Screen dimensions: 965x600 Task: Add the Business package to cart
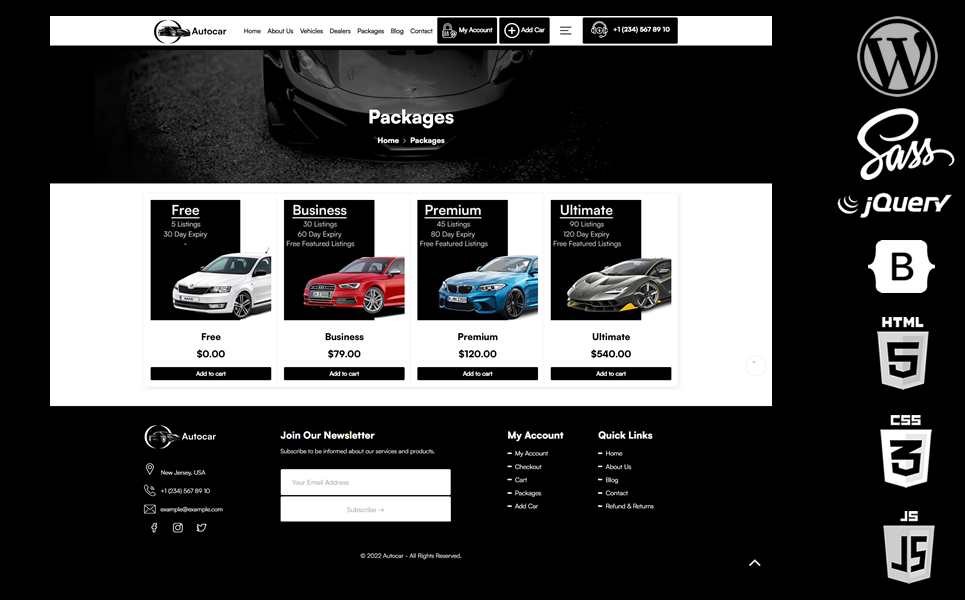[344, 374]
